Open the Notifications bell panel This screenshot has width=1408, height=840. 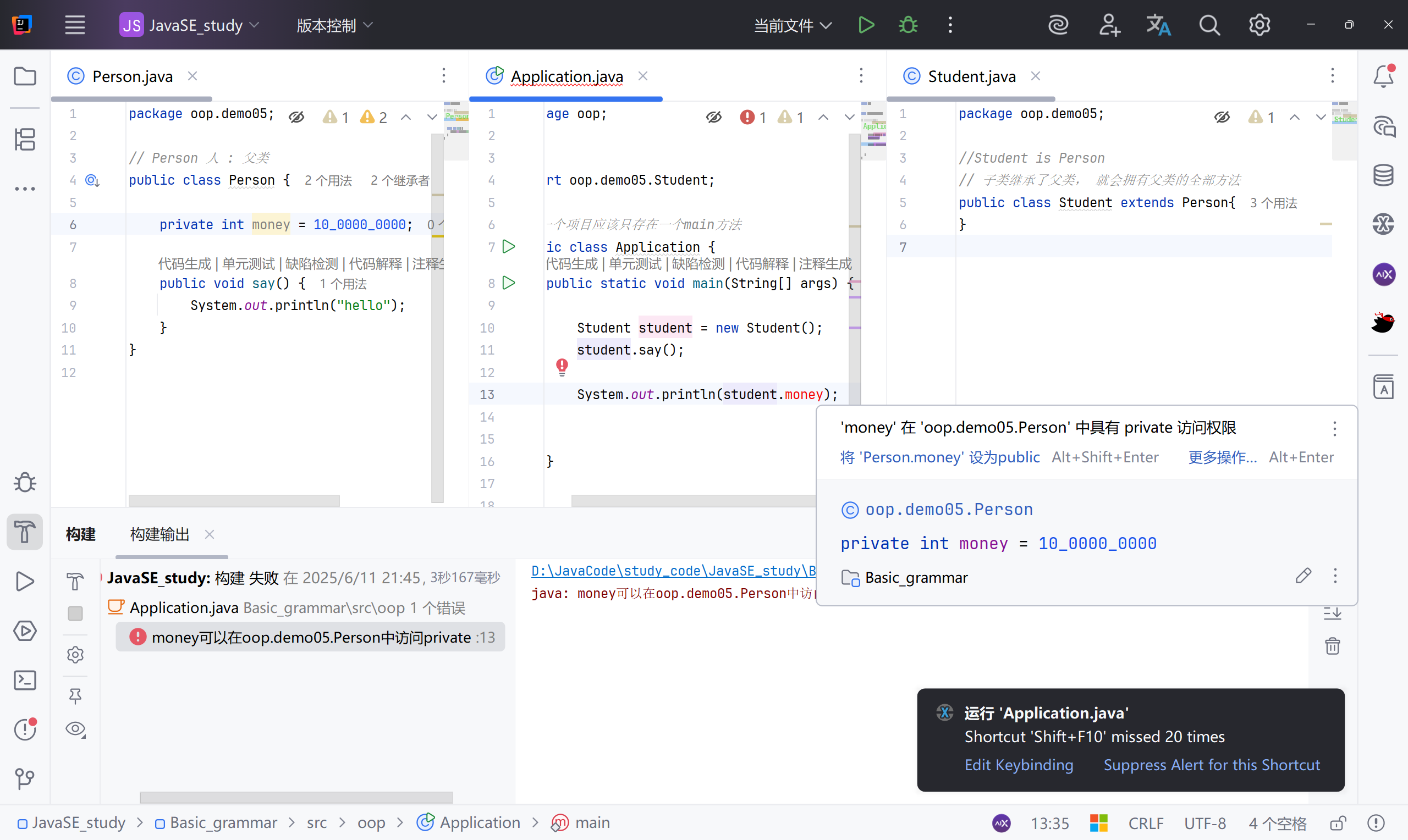pyautogui.click(x=1383, y=76)
